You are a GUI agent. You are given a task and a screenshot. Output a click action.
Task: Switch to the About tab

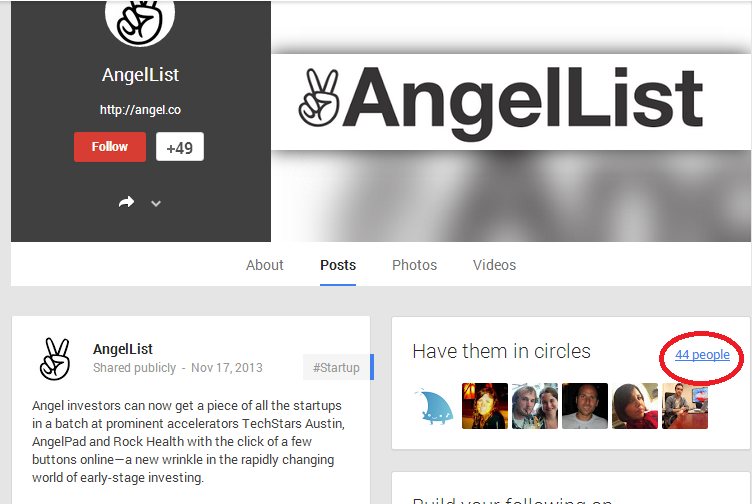click(x=265, y=265)
